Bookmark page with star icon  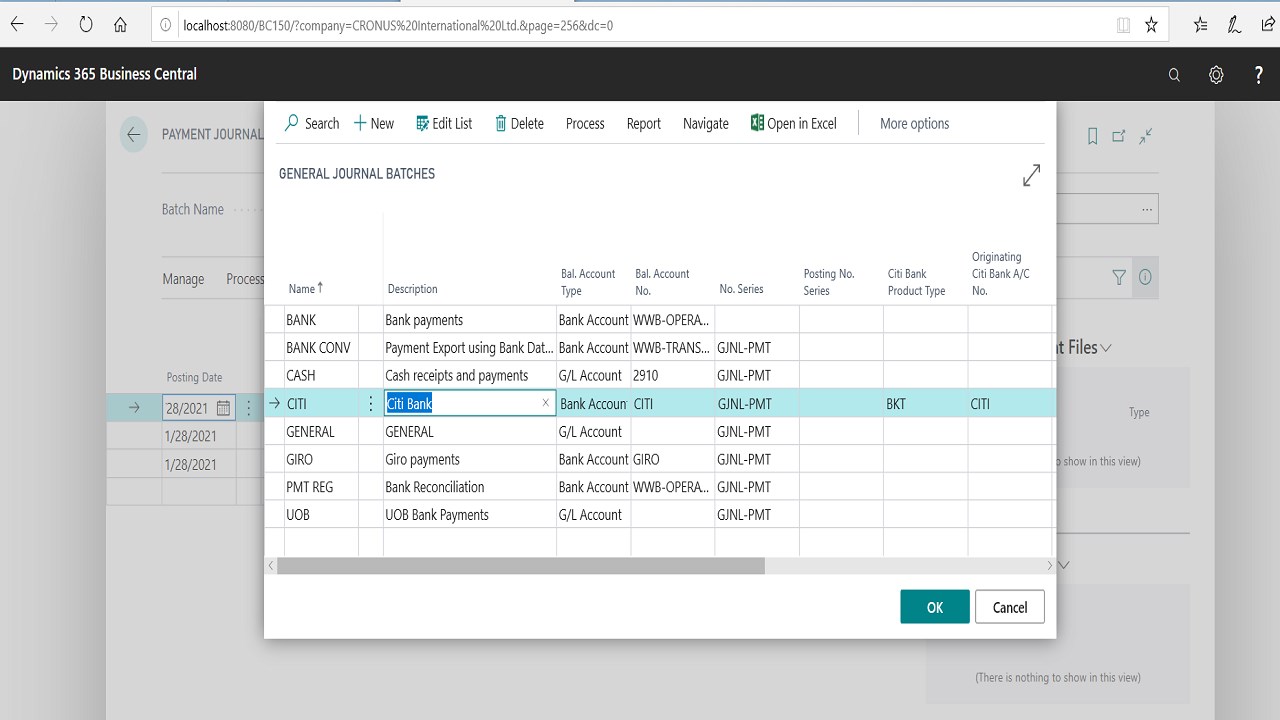pos(1151,25)
